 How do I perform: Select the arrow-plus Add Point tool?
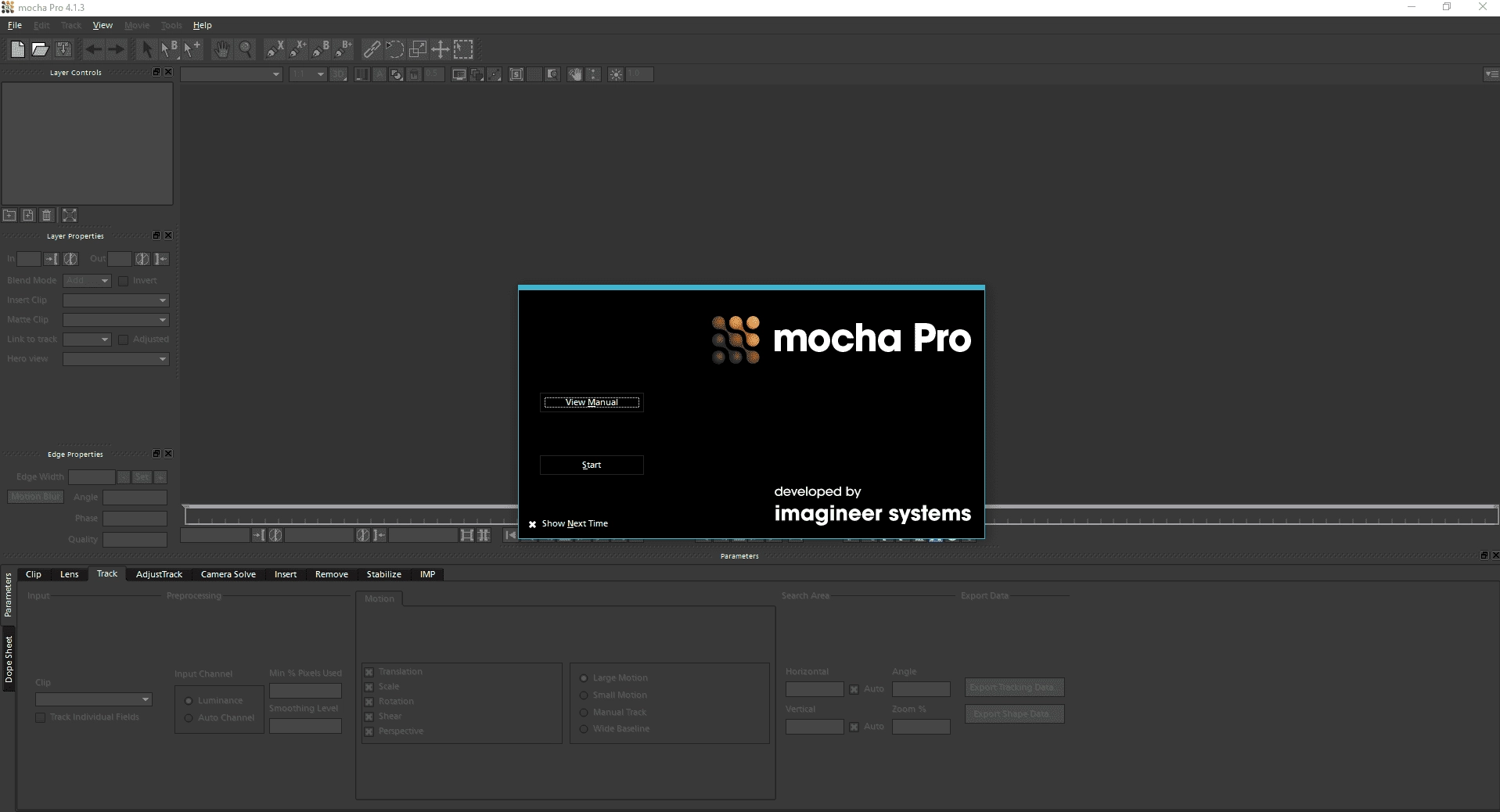pos(192,49)
